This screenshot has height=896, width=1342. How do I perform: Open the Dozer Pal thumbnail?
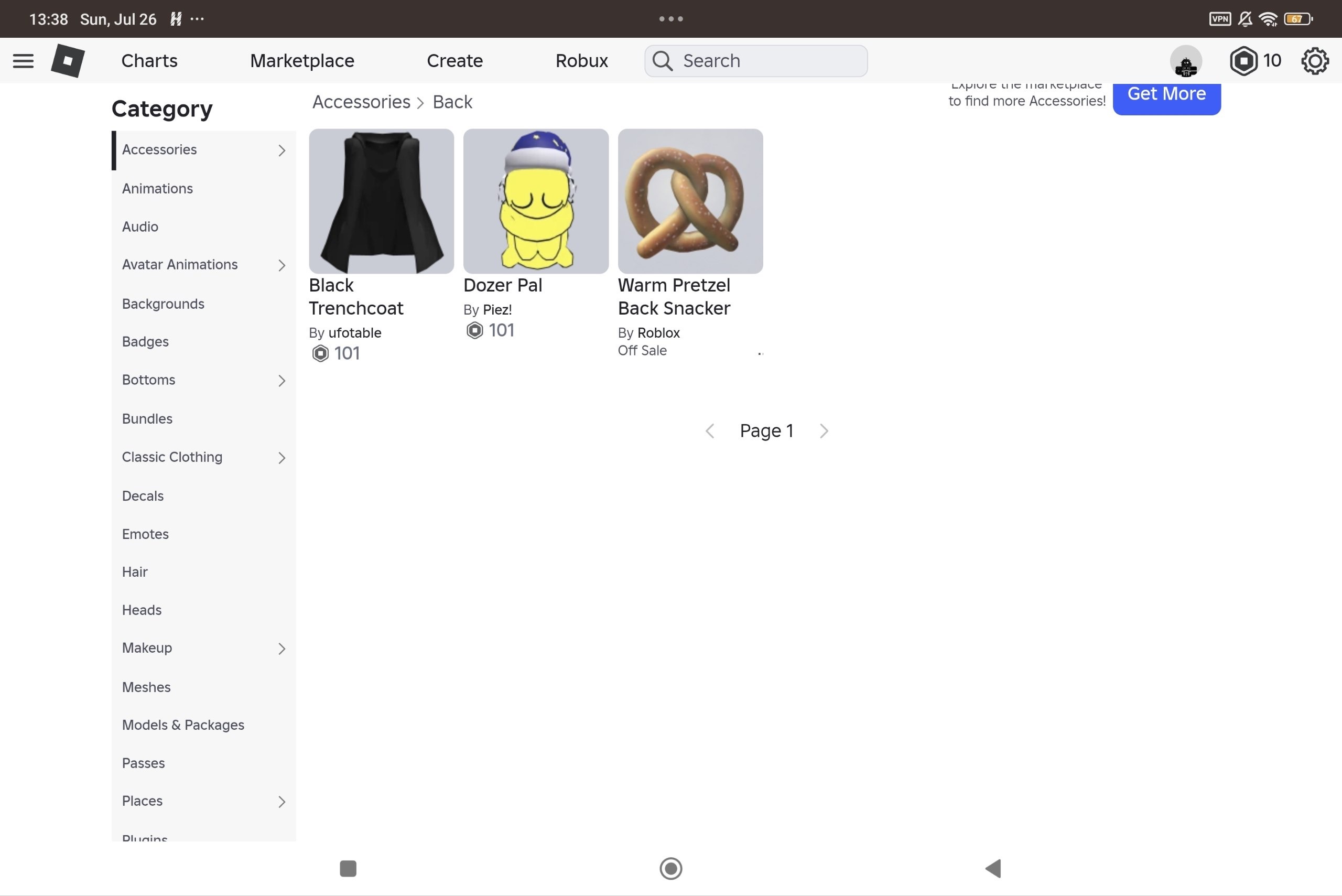point(536,201)
